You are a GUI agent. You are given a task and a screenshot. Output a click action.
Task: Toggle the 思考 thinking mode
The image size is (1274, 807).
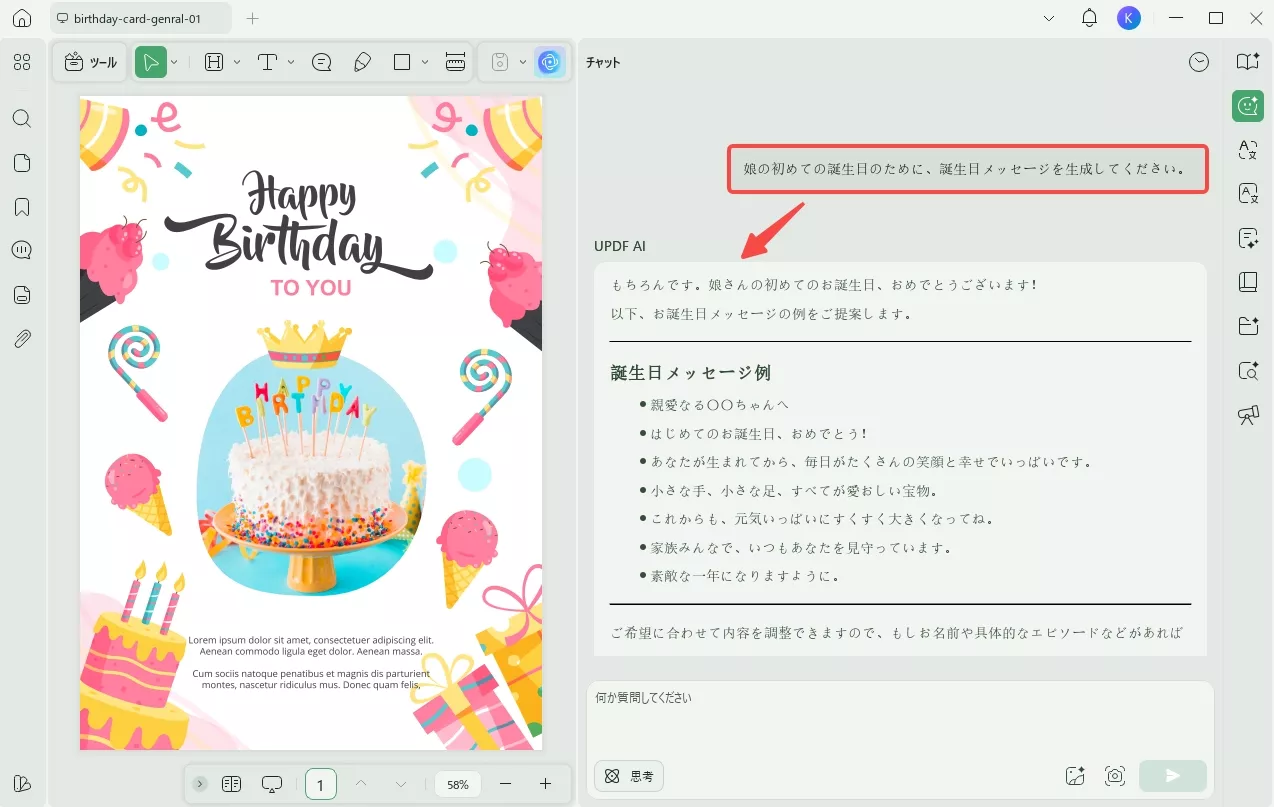pyautogui.click(x=628, y=776)
